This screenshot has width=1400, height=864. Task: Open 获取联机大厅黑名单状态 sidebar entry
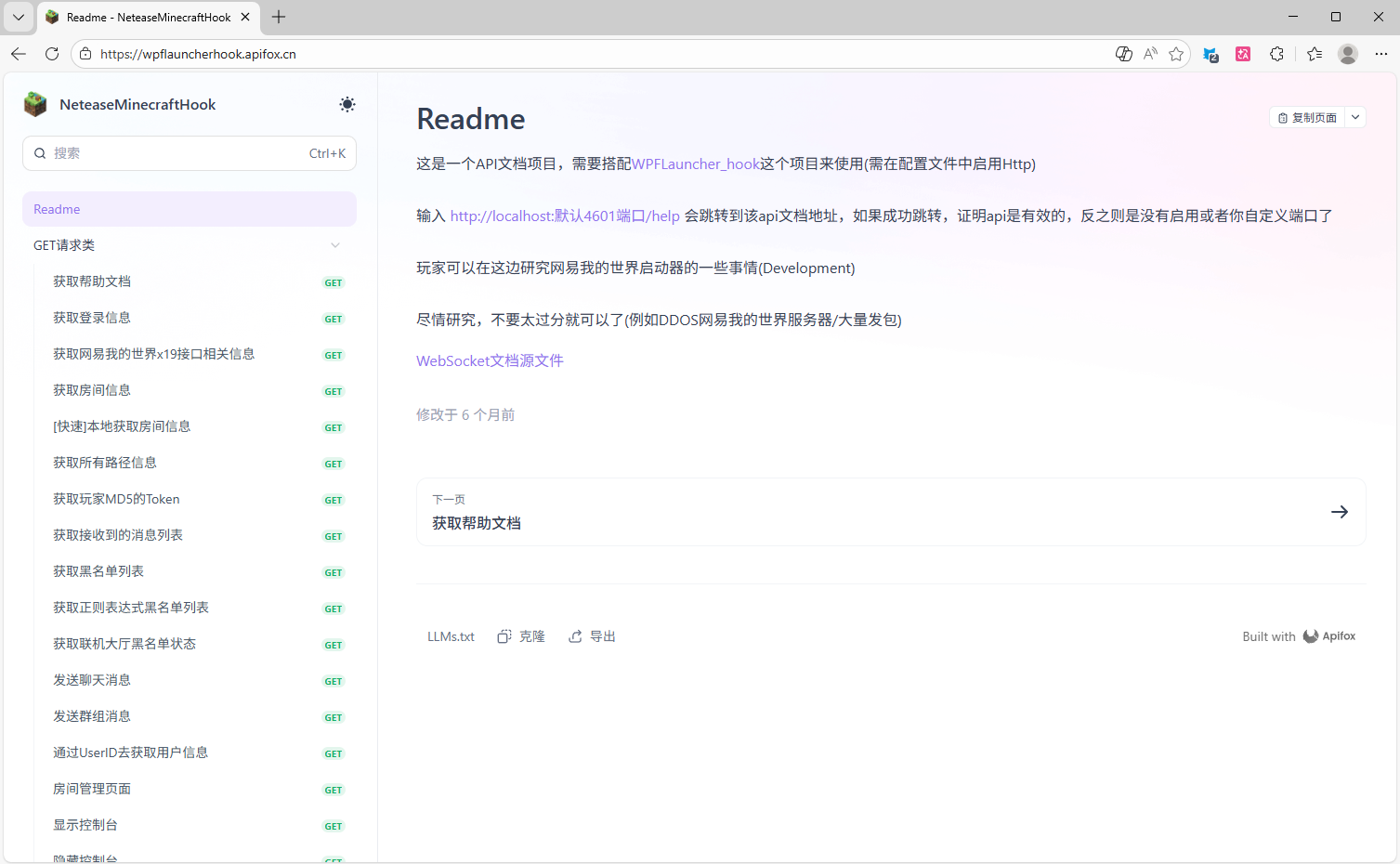tap(190, 644)
